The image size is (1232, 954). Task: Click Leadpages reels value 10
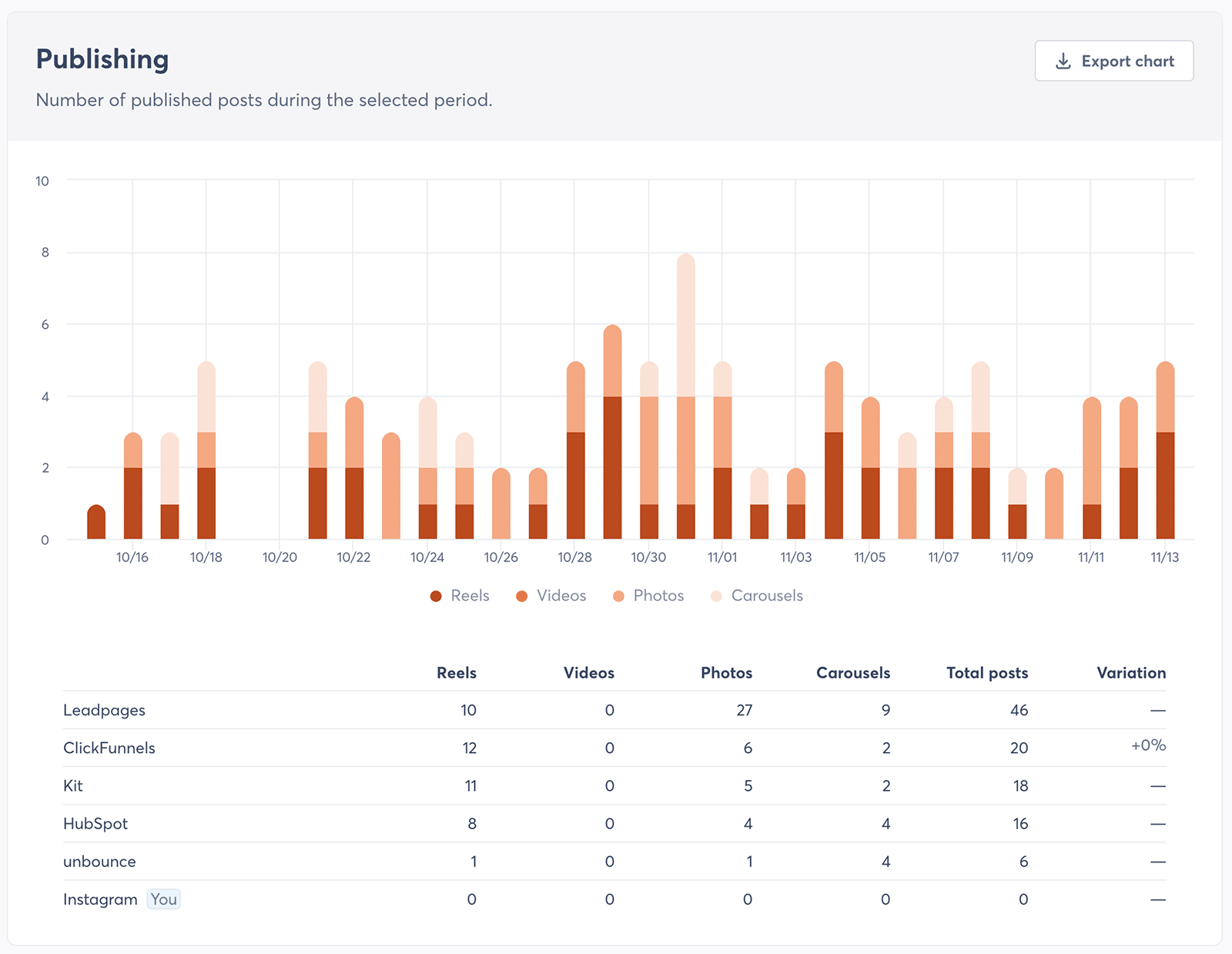468,711
